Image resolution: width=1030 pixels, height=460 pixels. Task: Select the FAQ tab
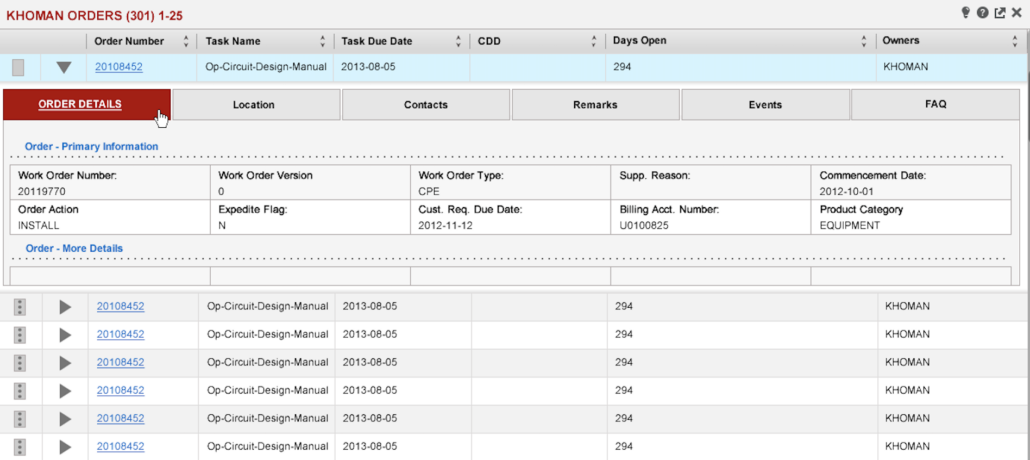click(935, 104)
